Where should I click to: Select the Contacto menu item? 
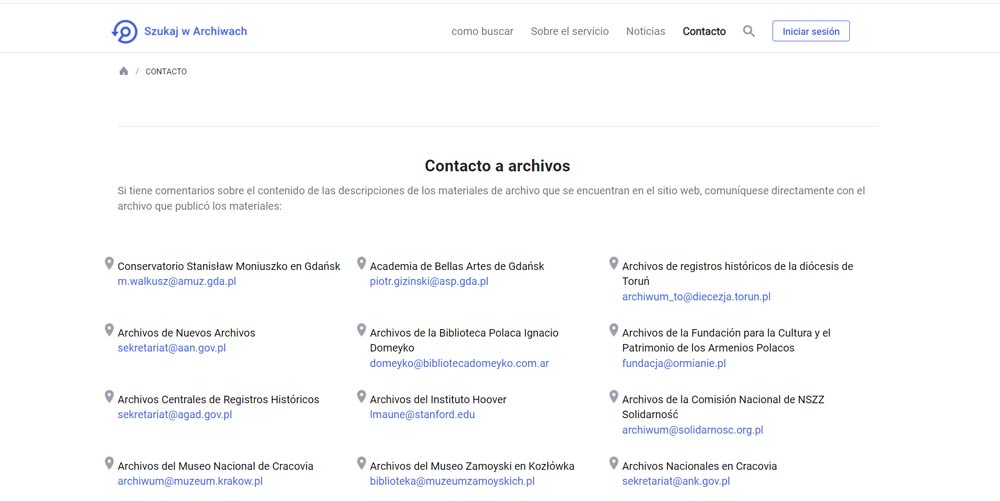point(704,31)
